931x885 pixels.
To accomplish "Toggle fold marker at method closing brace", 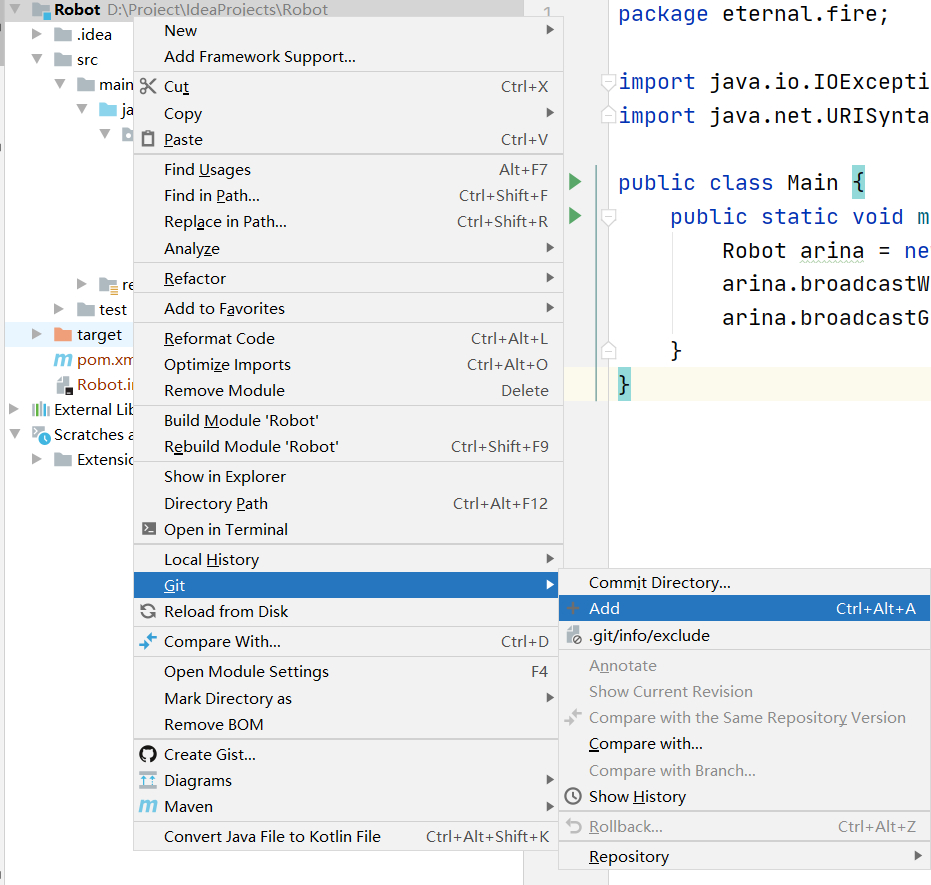I will (608, 350).
